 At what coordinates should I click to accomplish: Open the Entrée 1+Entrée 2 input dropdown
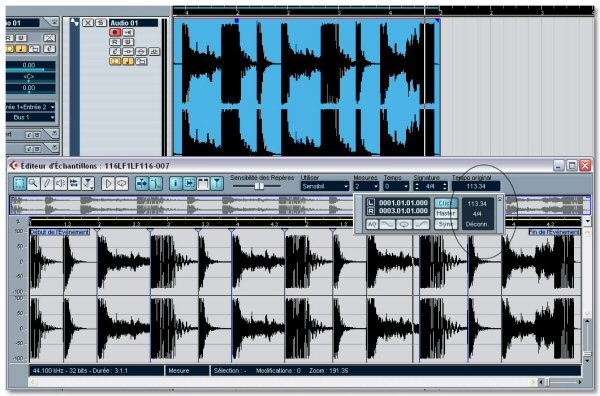(31, 107)
